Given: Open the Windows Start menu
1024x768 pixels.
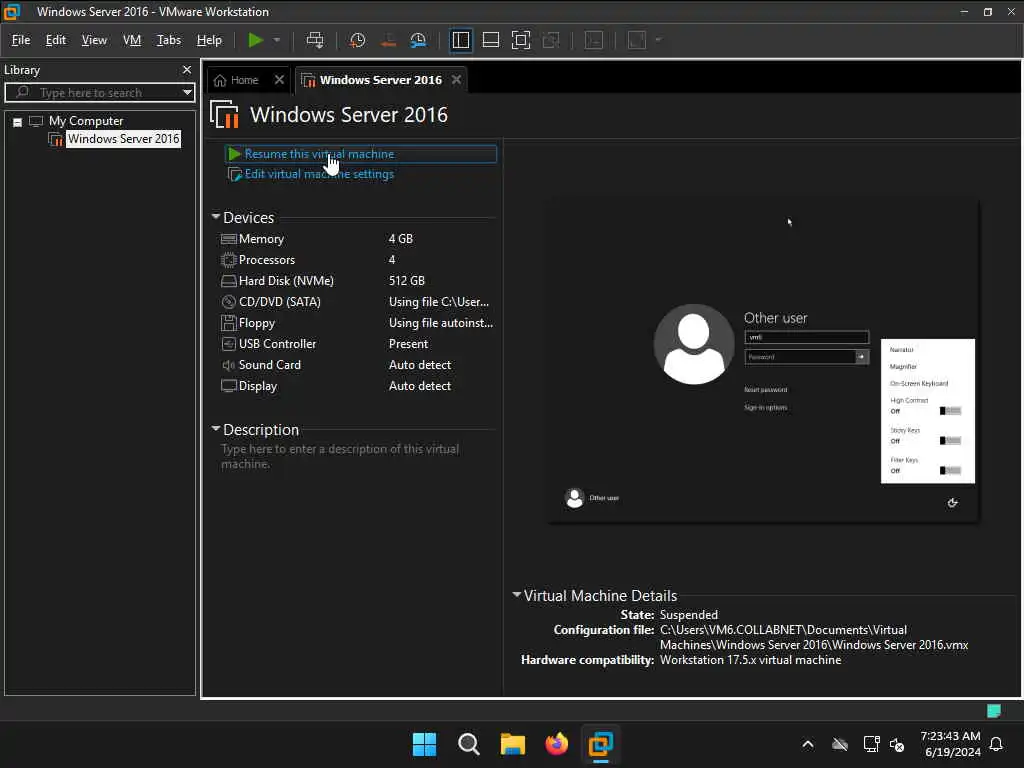Looking at the screenshot, I should coord(424,744).
